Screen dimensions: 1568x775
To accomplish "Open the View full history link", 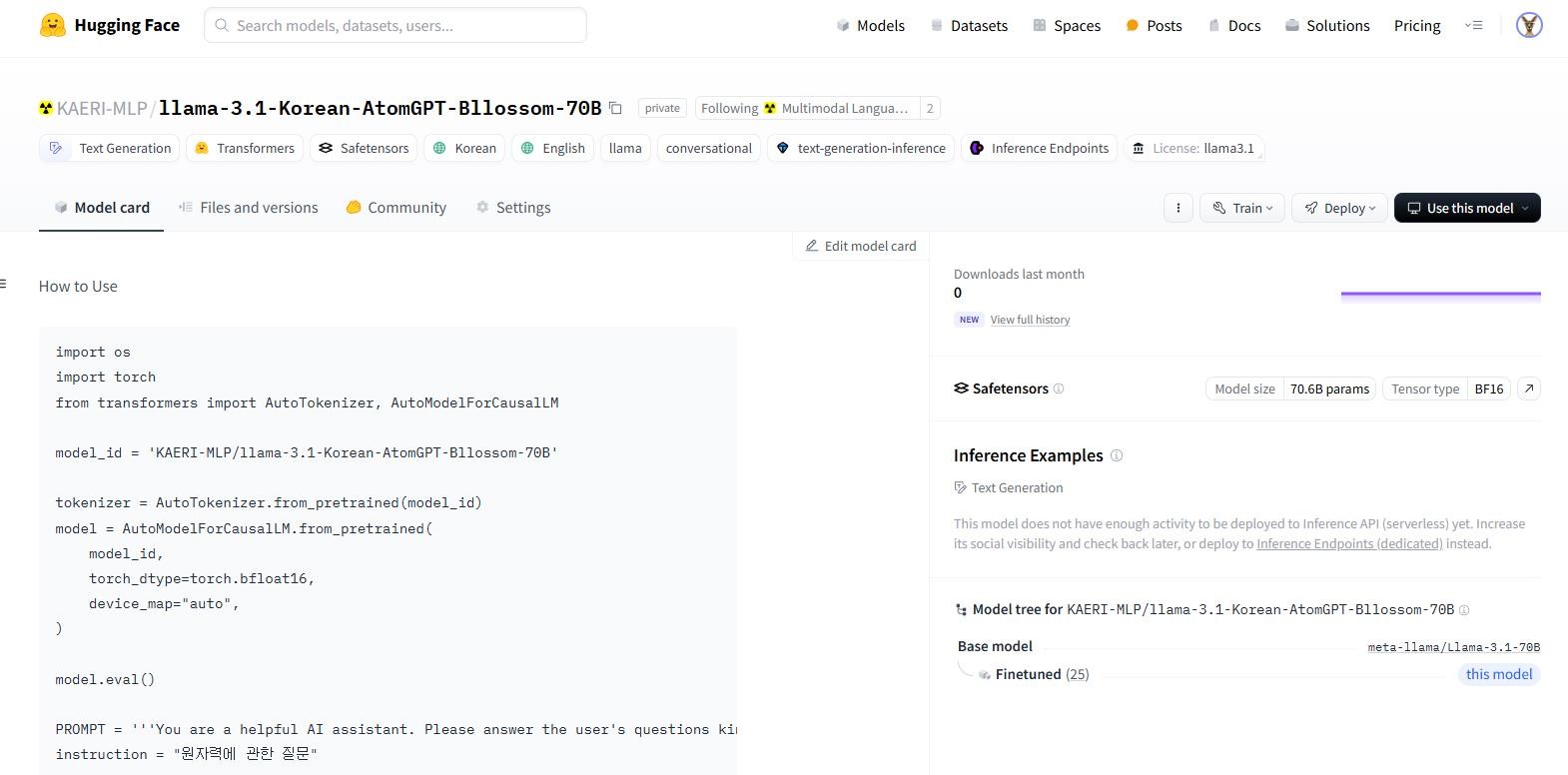I will tap(1030, 320).
